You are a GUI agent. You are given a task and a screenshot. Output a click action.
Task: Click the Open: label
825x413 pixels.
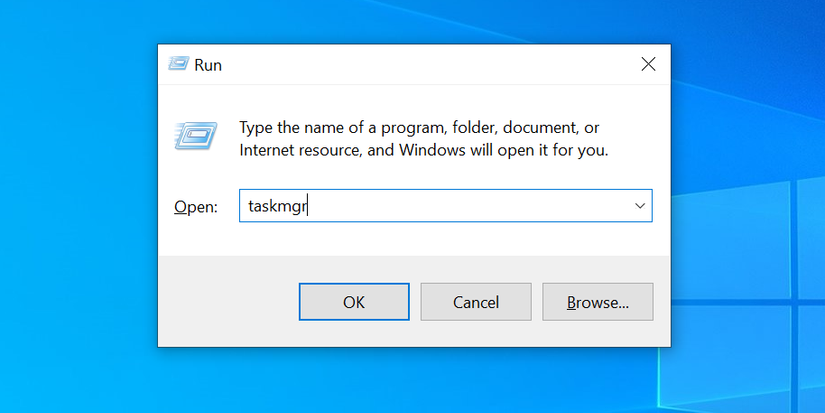pyautogui.click(x=196, y=207)
